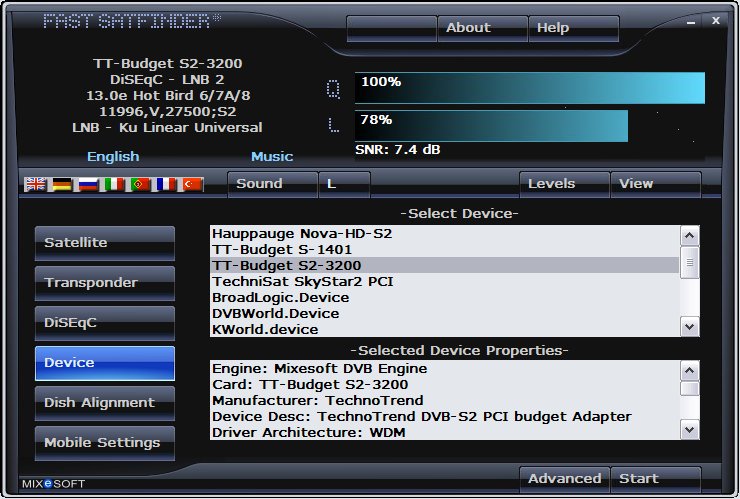Screen dimensions: 740x499
Task: Click the Engine: Mixesoft DVB Engine line
Action: [445, 369]
